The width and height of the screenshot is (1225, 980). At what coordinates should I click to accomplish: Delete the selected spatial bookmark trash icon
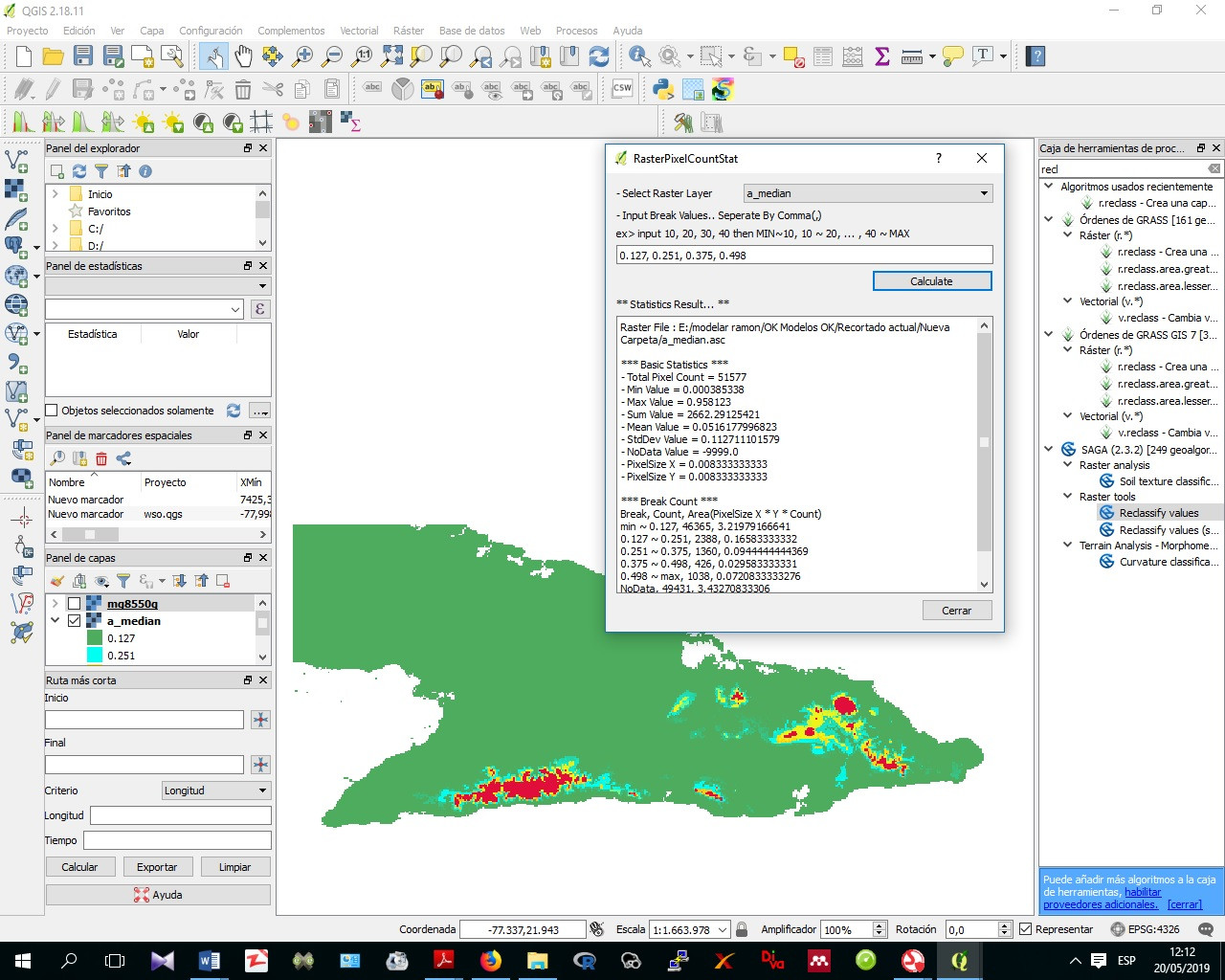click(101, 459)
